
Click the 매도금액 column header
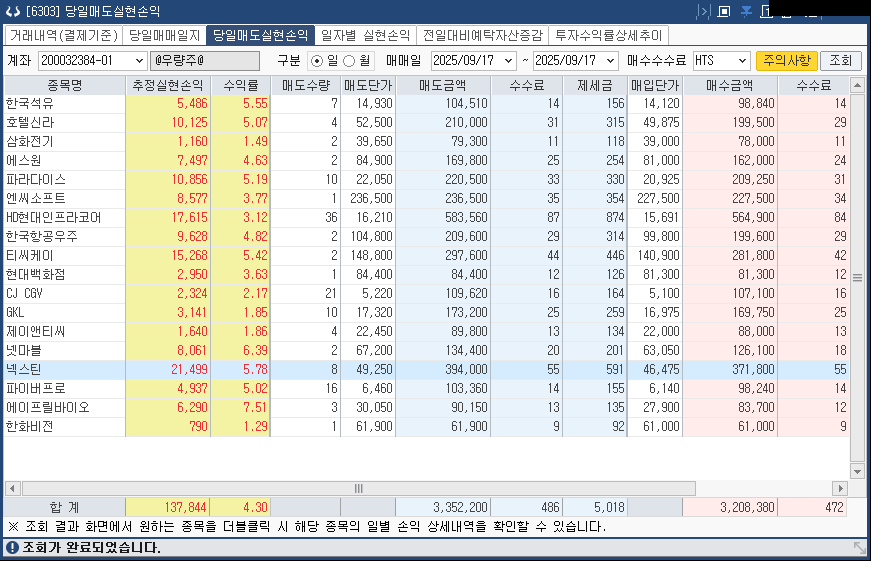(x=443, y=86)
